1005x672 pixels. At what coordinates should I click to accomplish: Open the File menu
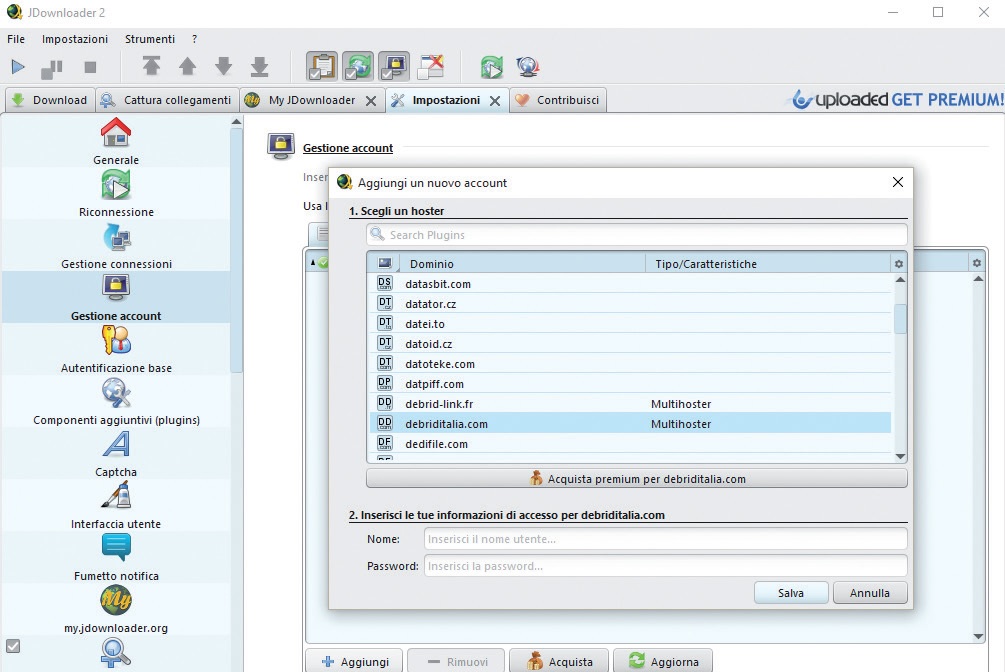click(x=16, y=39)
